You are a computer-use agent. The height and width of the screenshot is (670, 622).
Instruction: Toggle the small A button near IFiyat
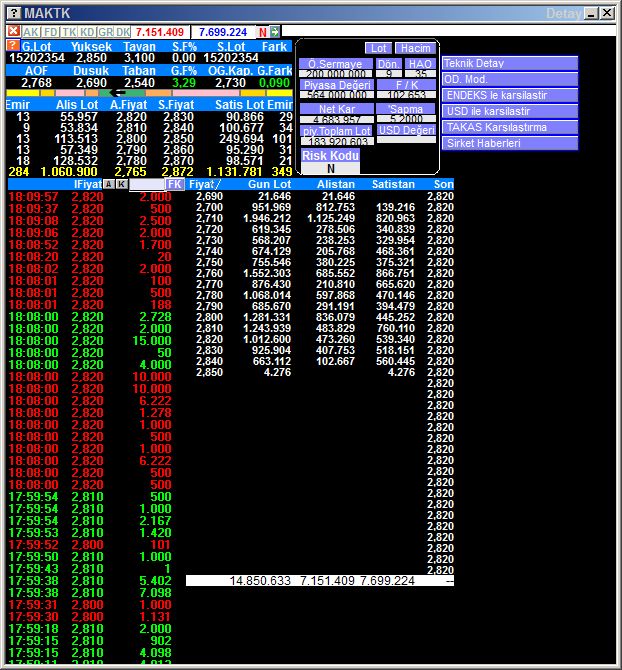[108, 184]
